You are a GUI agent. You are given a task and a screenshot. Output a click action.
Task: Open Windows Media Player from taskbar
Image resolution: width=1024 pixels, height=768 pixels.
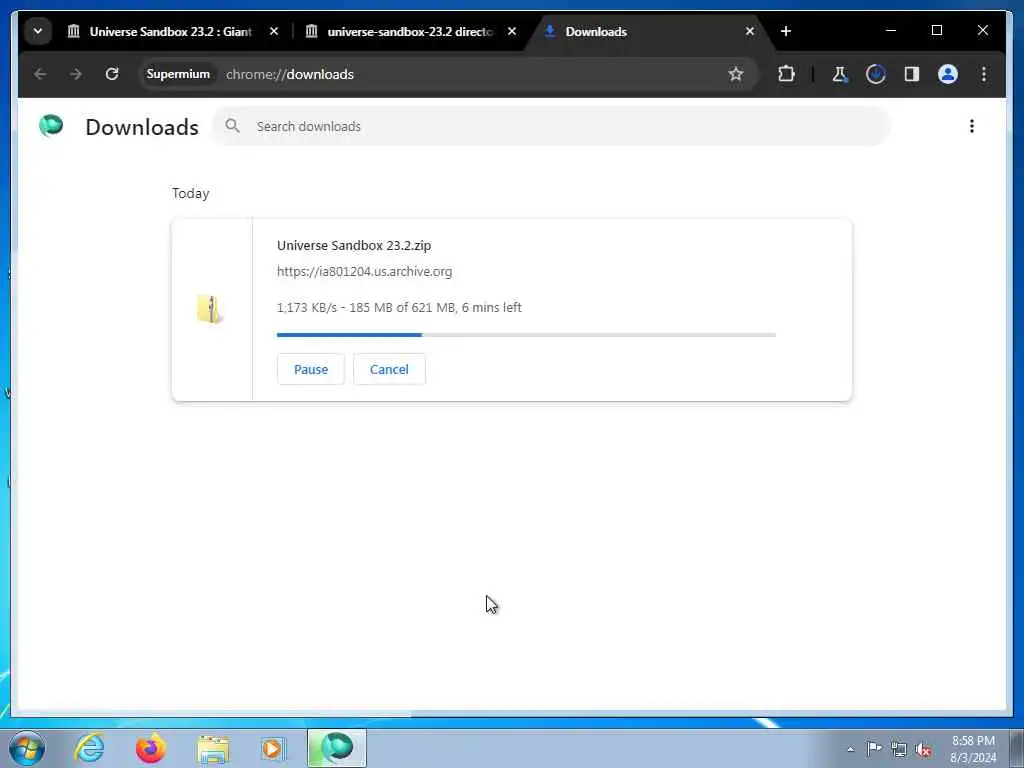coord(273,748)
